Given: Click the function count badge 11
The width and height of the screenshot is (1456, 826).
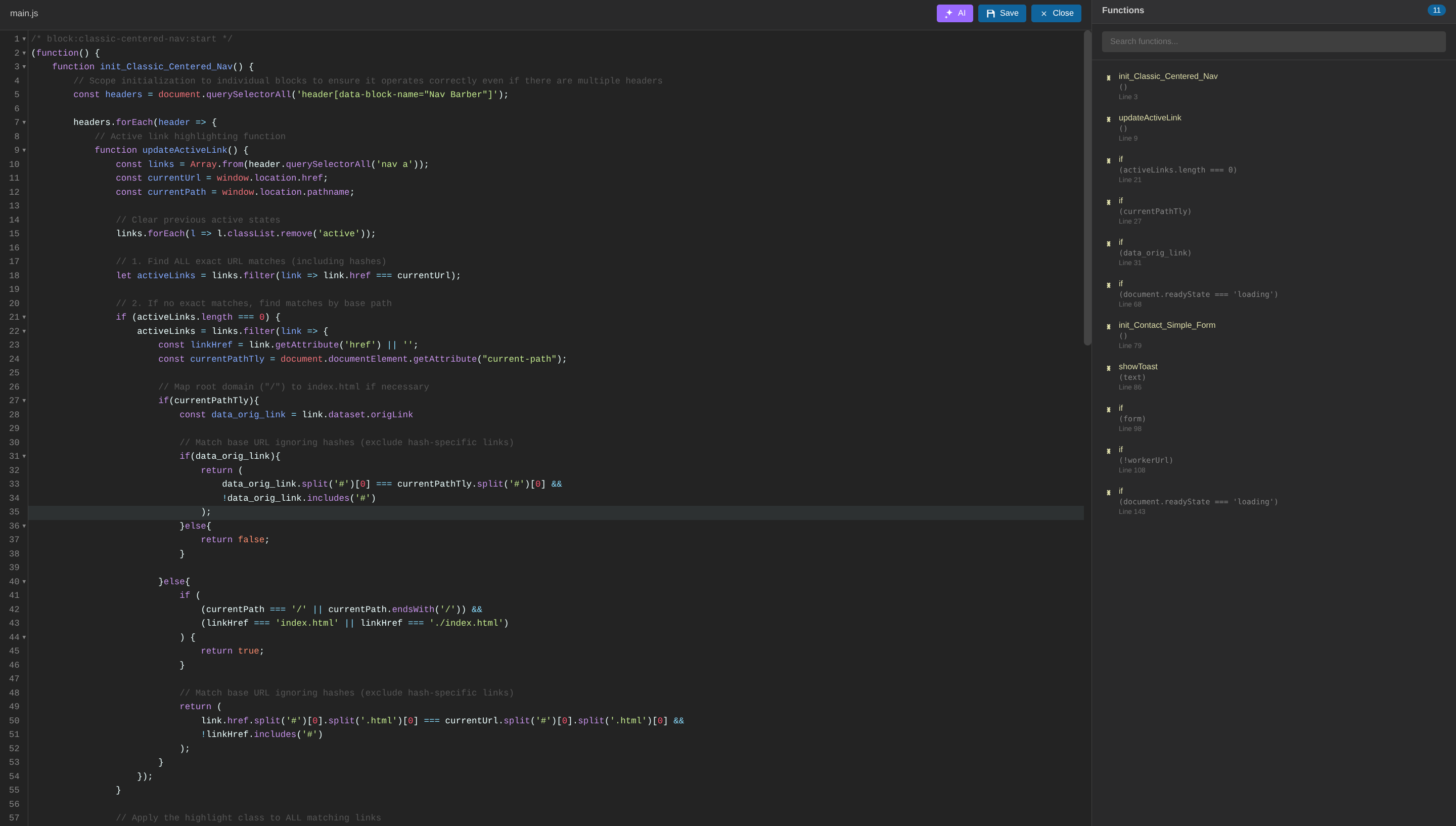Looking at the screenshot, I should click(1436, 10).
